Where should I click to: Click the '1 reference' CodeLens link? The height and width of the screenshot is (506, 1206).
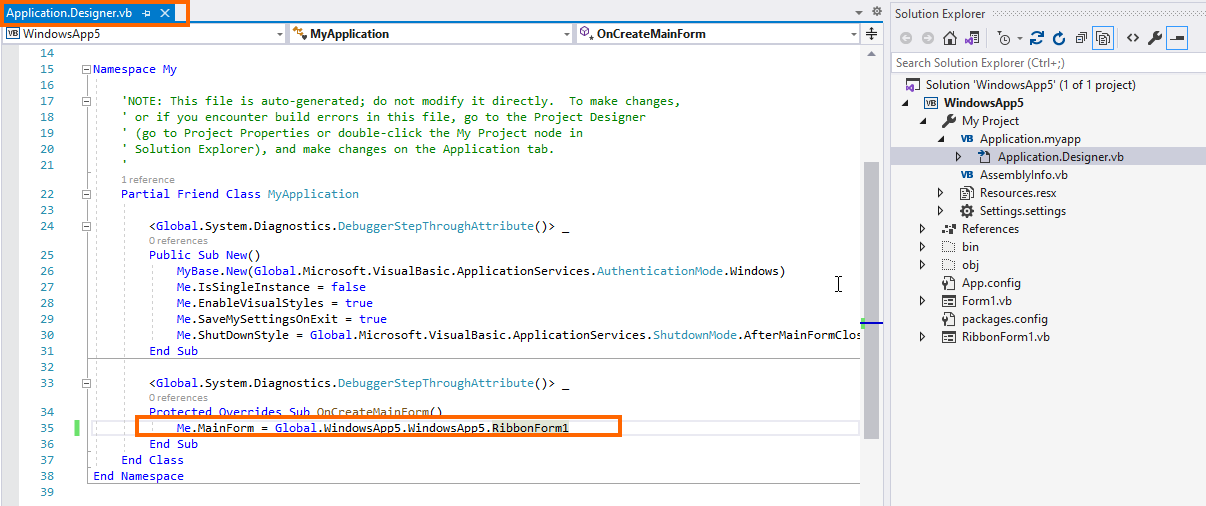(x=147, y=180)
